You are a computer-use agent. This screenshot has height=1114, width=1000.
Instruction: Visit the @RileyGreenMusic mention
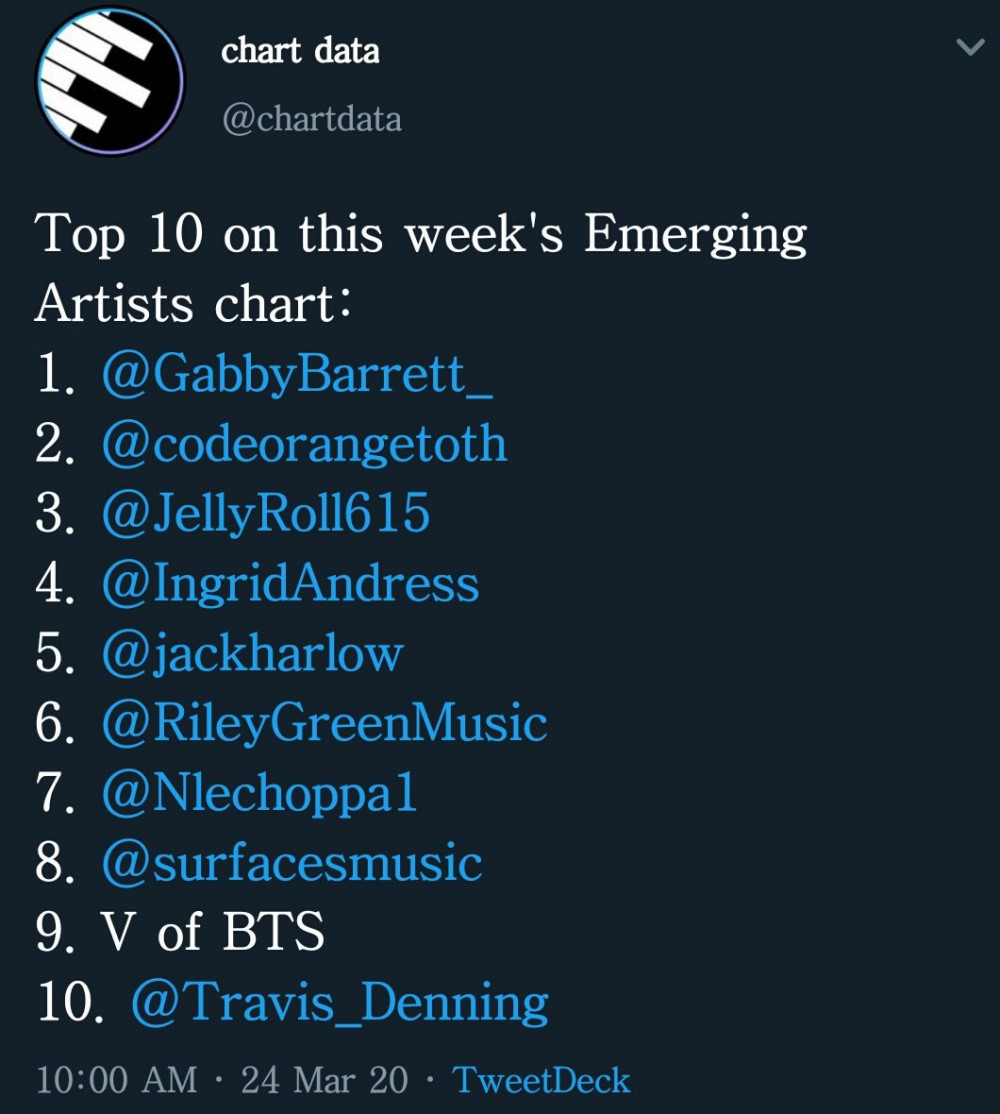[324, 723]
